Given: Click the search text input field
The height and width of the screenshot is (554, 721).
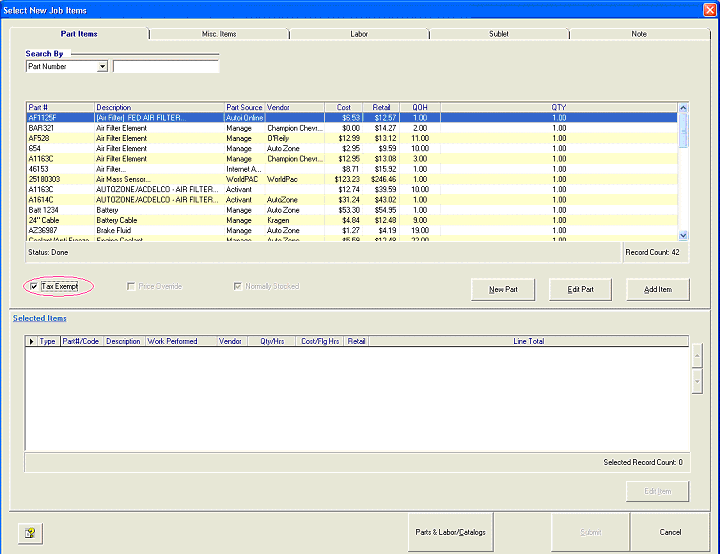Looking at the screenshot, I should [x=166, y=67].
